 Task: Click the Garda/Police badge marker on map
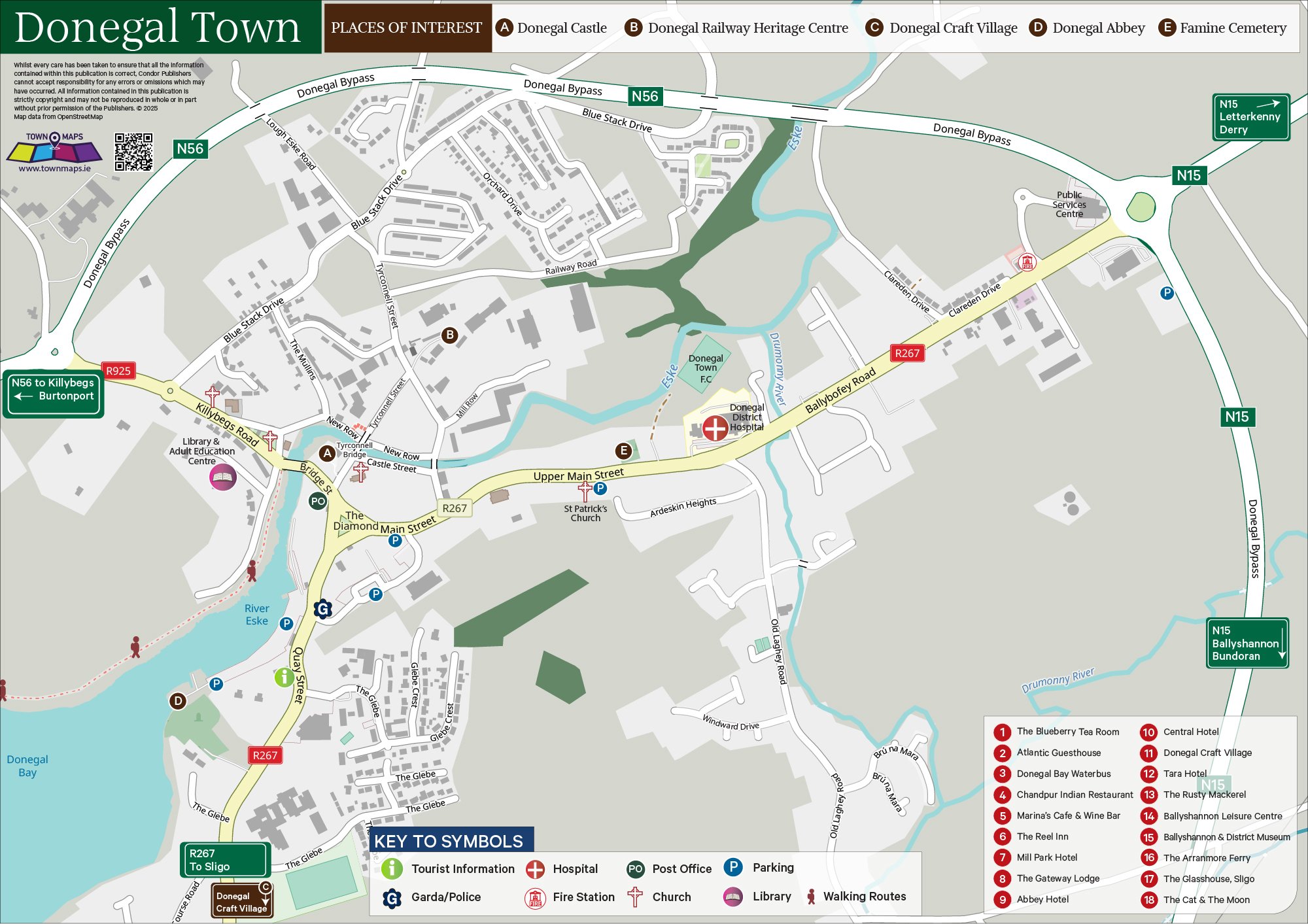point(322,609)
